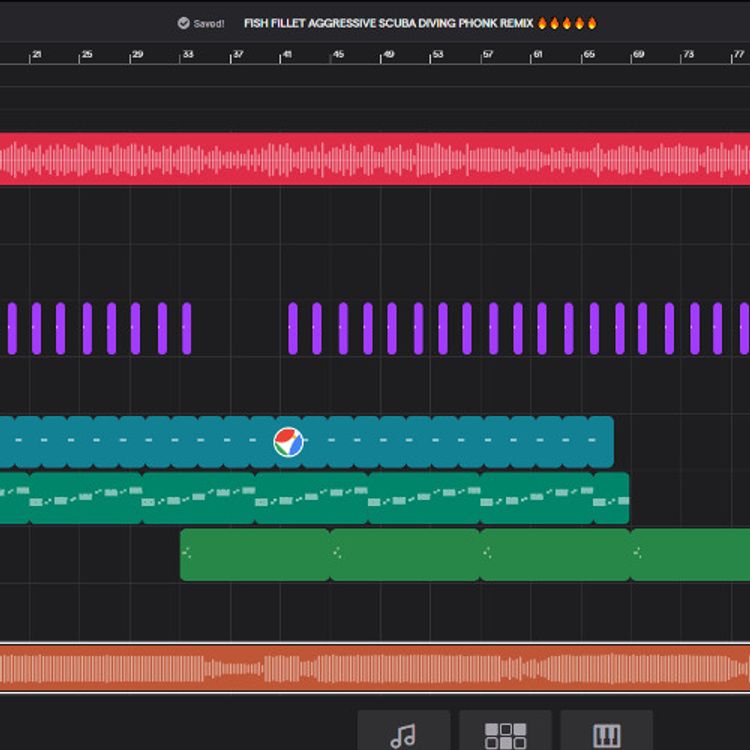Select the red waveform audio clip
The image size is (750, 750).
(x=375, y=159)
